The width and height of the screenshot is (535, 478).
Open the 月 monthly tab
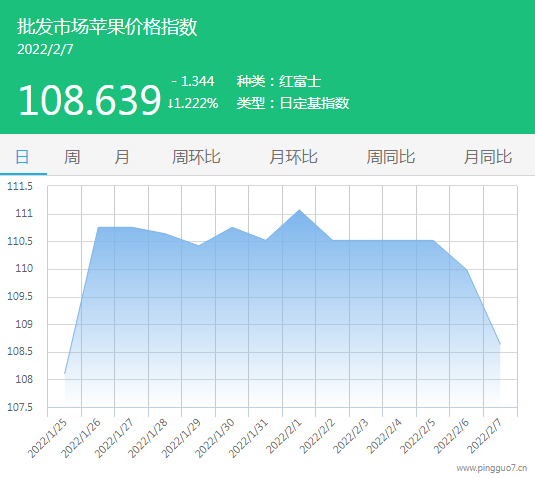[122, 157]
